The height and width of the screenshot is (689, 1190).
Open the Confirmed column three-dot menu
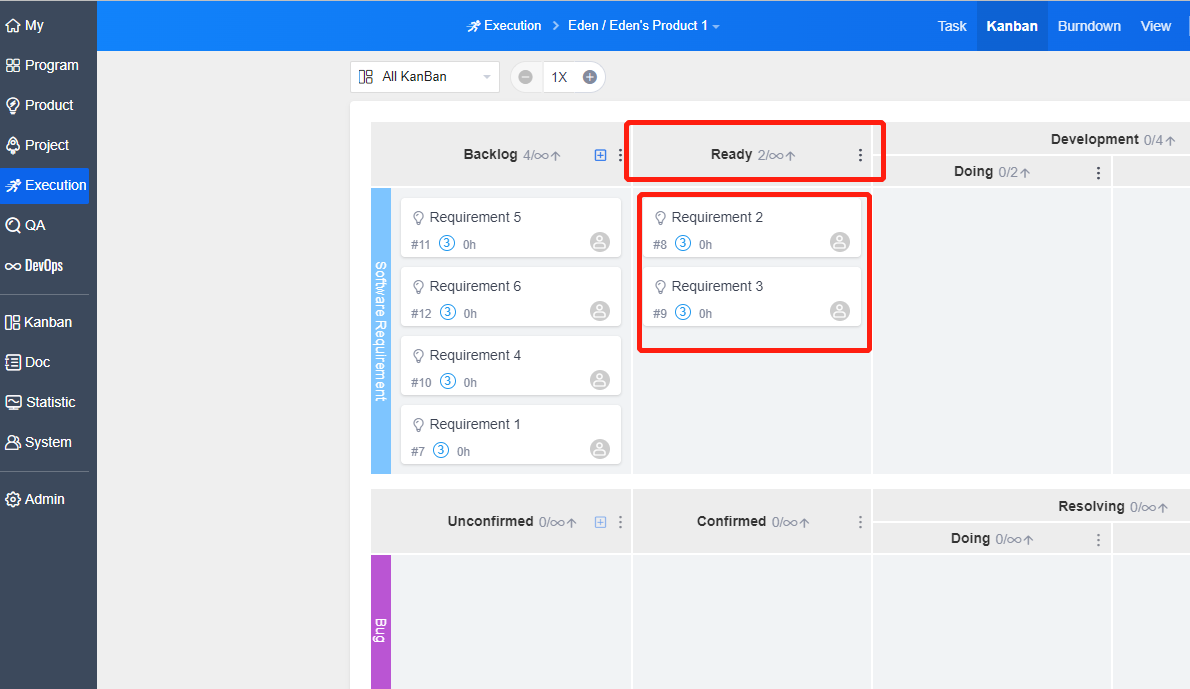[x=860, y=522]
